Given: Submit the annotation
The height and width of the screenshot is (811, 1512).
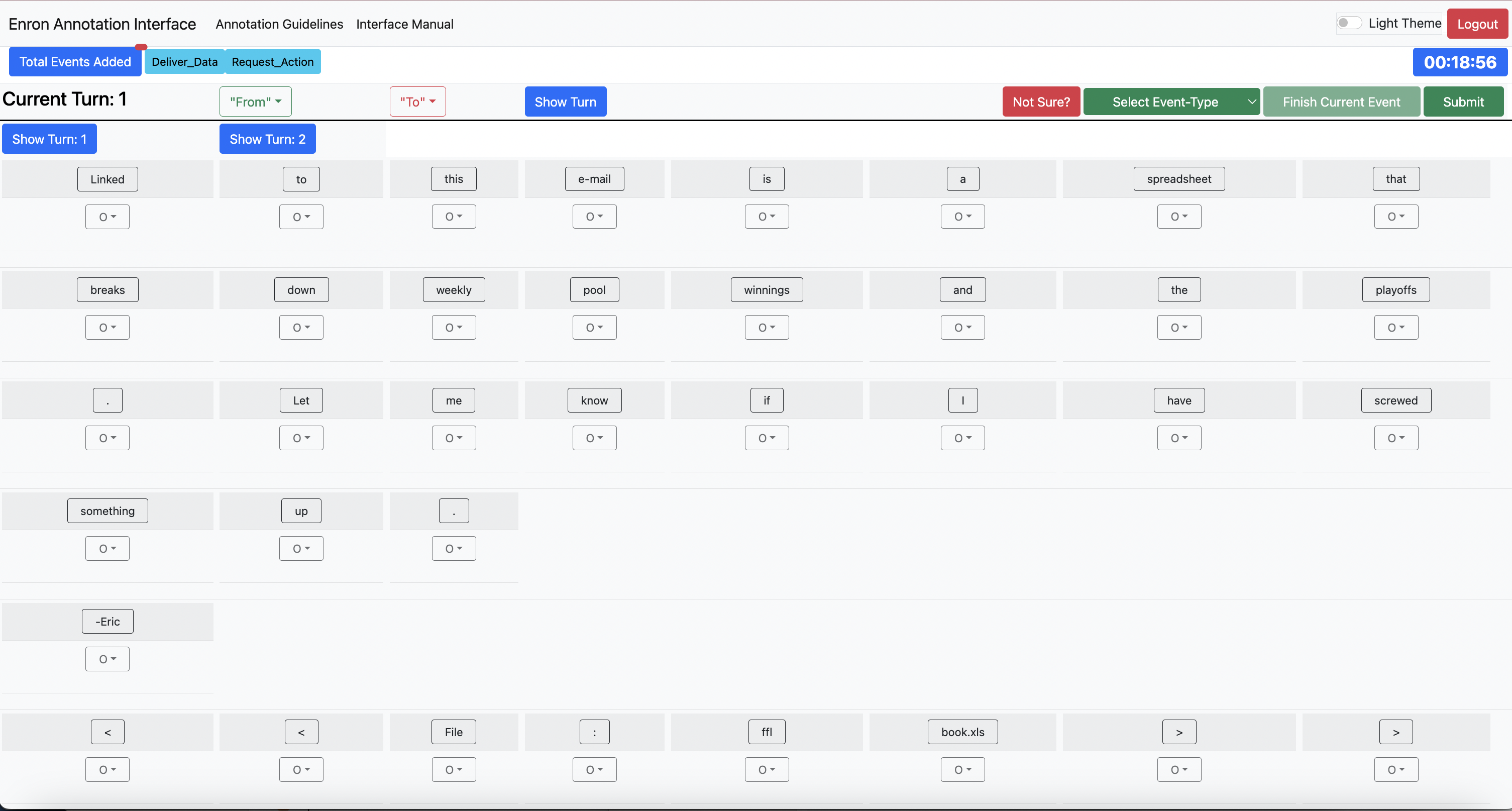Looking at the screenshot, I should [x=1463, y=102].
